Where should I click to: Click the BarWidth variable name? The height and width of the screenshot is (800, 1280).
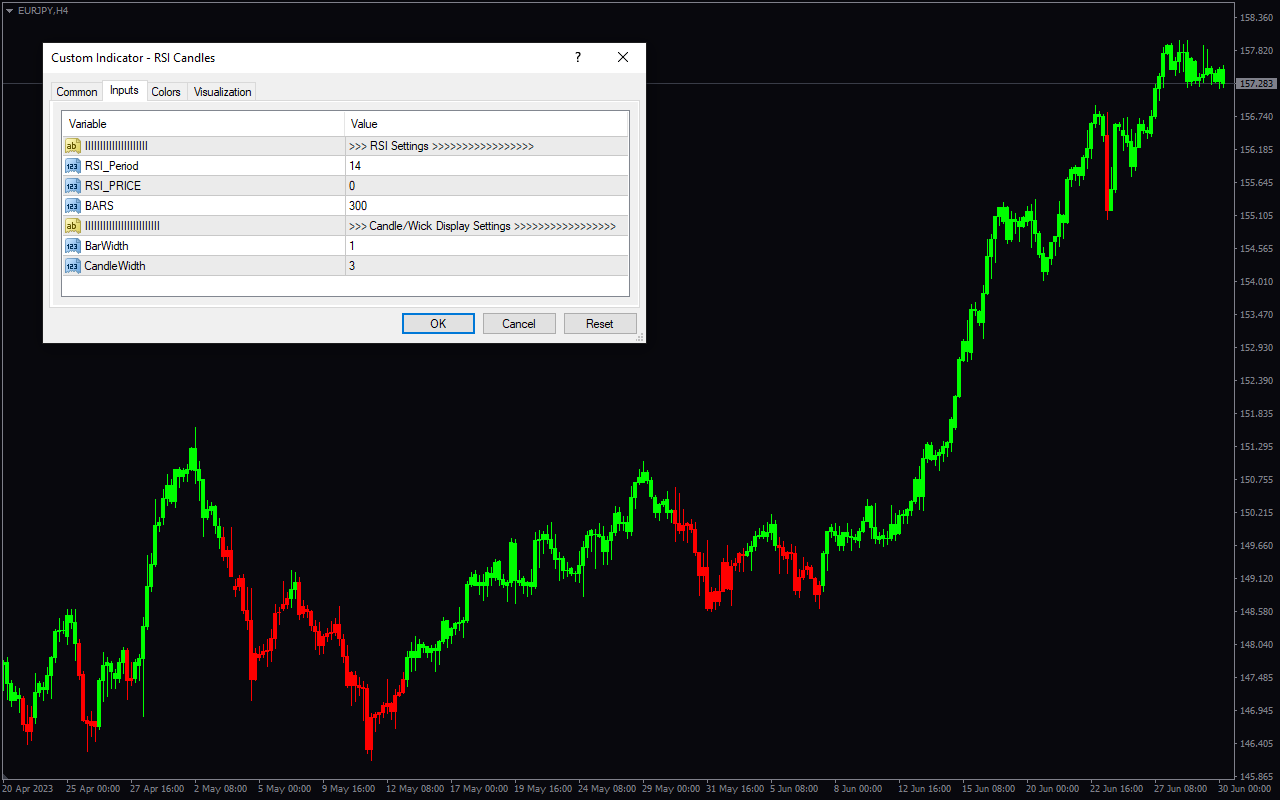pyautogui.click(x=107, y=246)
